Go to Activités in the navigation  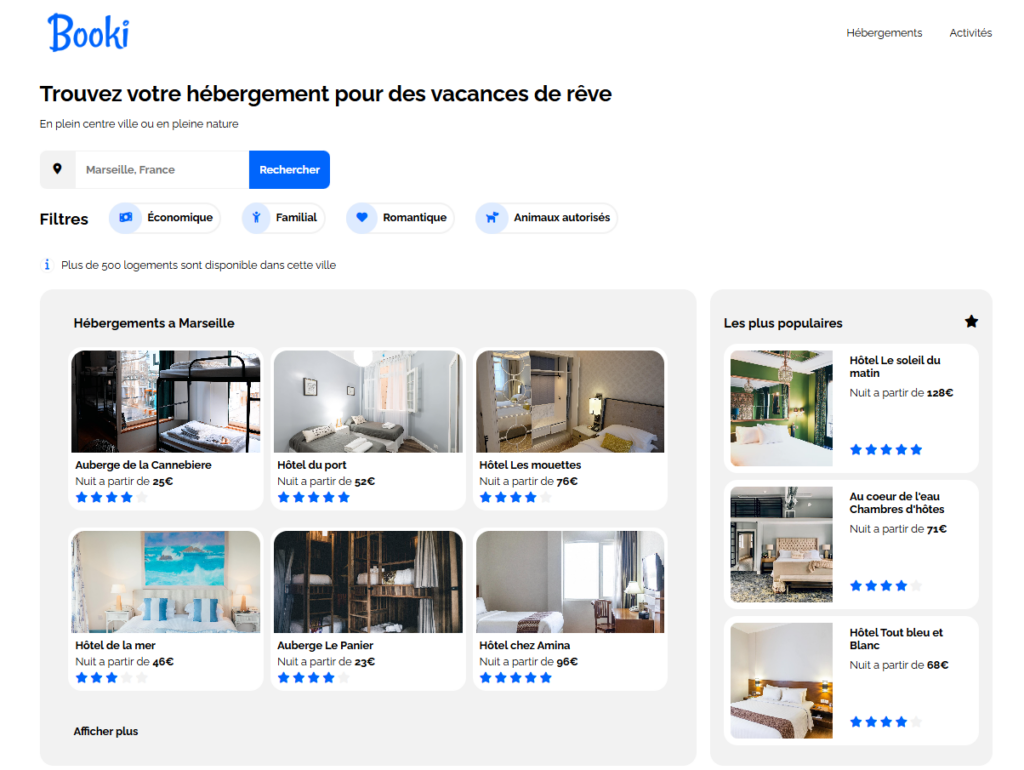pos(970,33)
